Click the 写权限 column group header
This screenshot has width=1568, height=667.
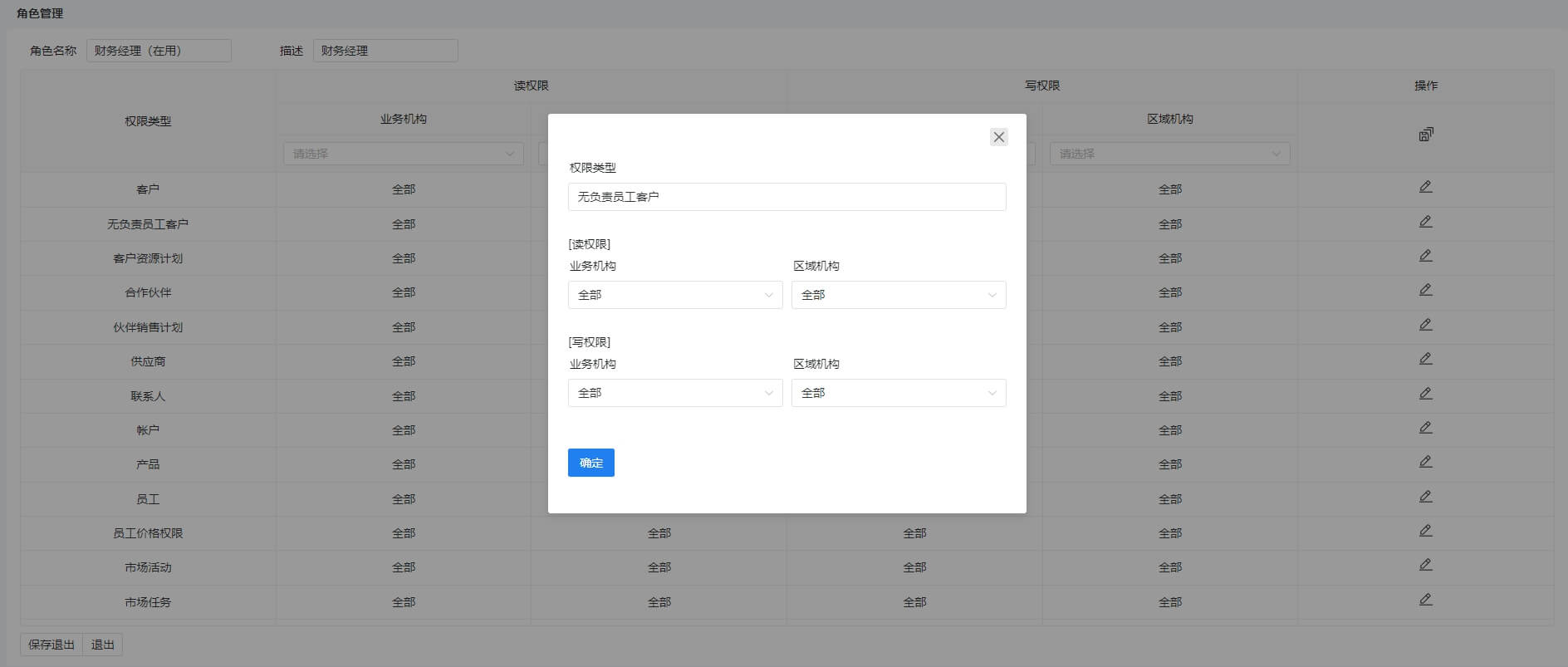click(x=1042, y=86)
